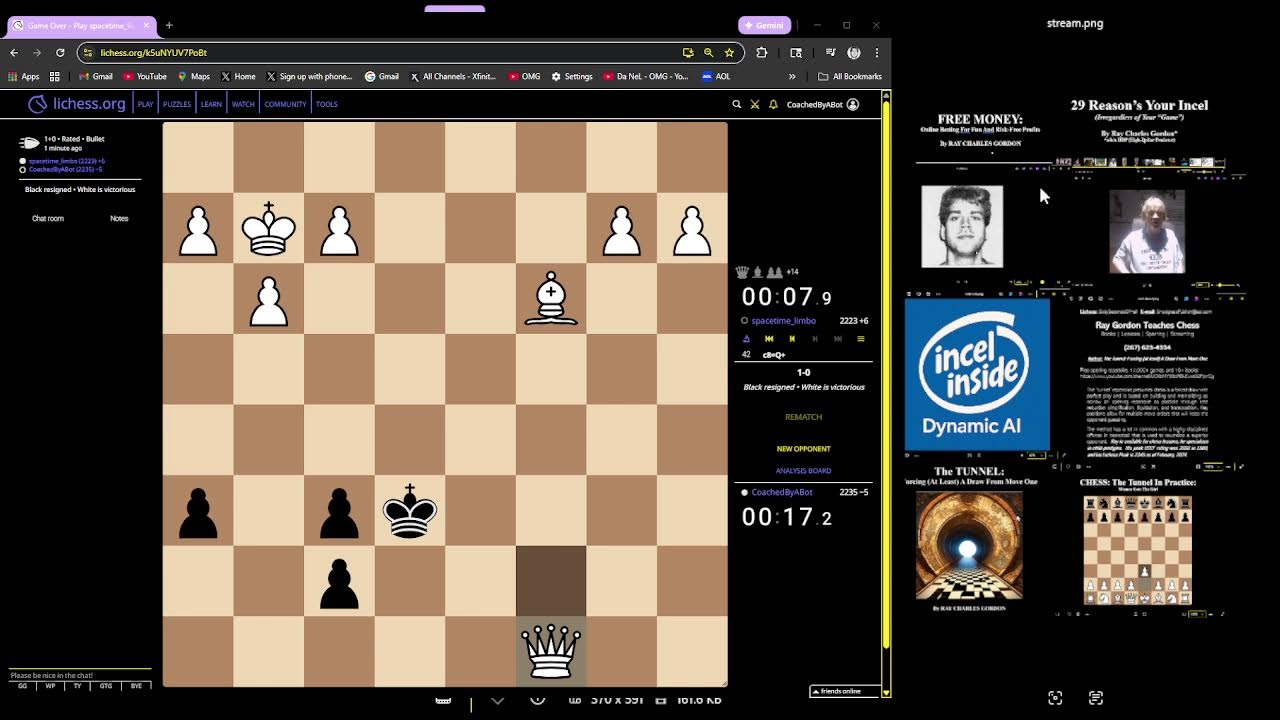Open the Settings bookmark

572,76
